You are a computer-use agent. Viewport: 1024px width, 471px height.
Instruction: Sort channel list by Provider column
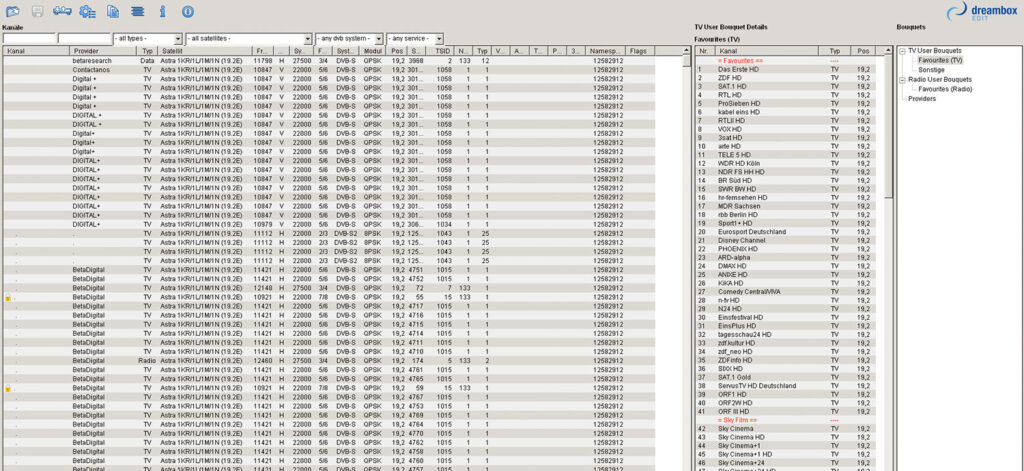[86, 50]
